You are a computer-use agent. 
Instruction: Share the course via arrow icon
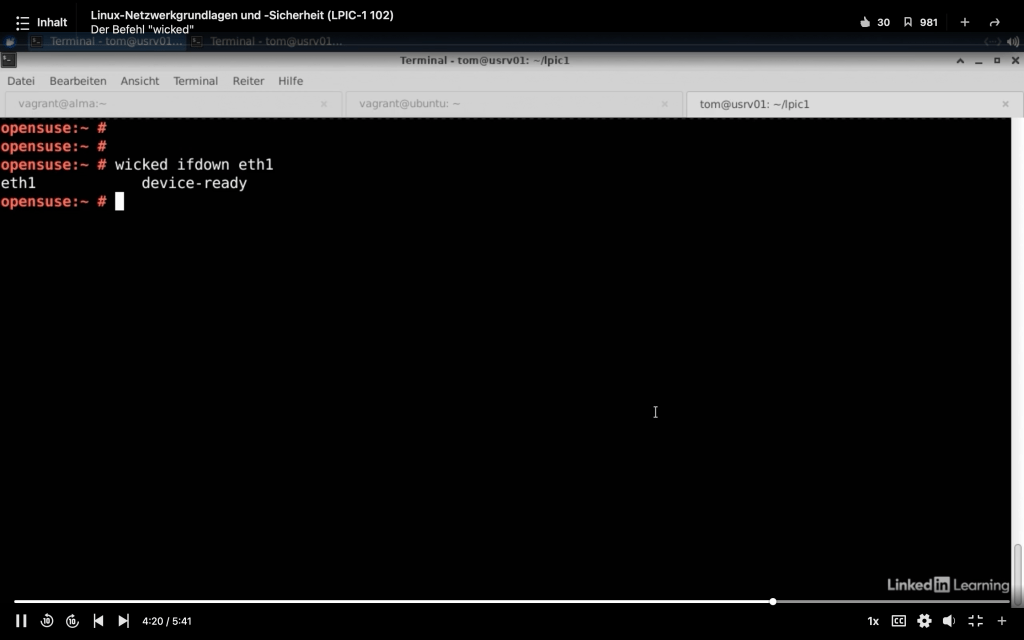click(994, 22)
